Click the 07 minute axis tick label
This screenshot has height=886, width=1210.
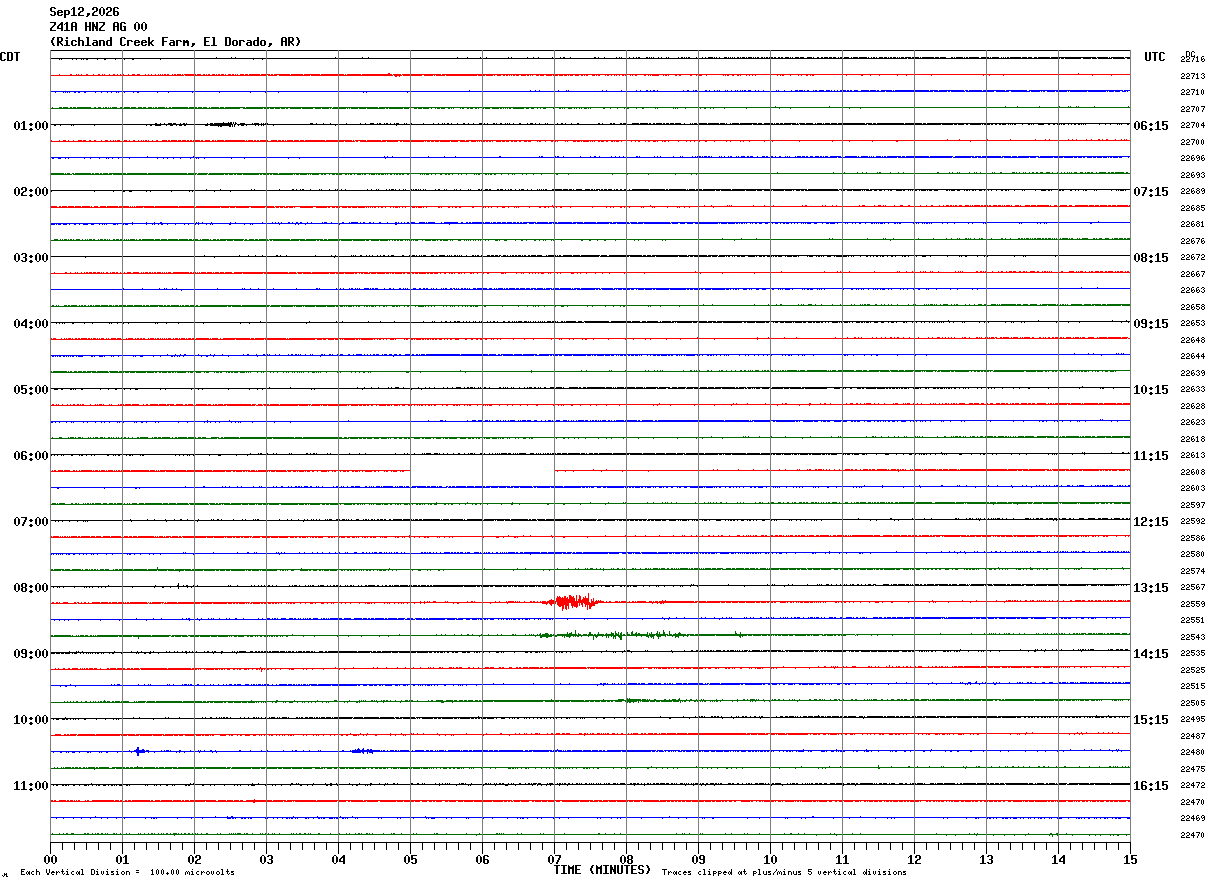click(x=554, y=859)
